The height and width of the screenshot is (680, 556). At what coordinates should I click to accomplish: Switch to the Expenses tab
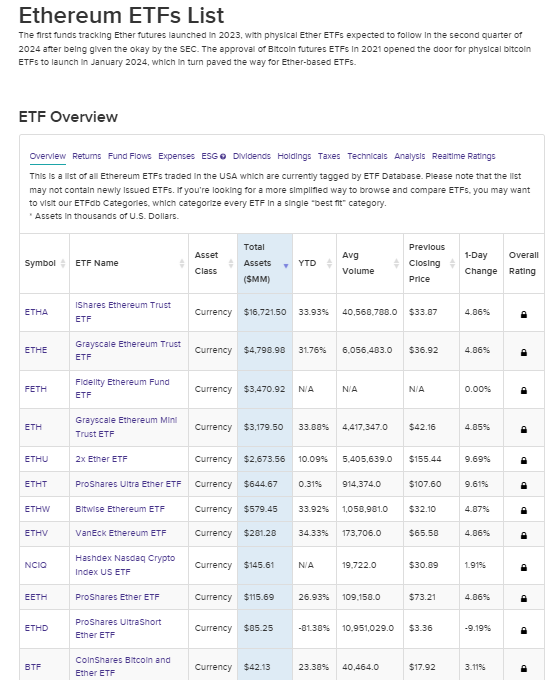[x=176, y=156]
